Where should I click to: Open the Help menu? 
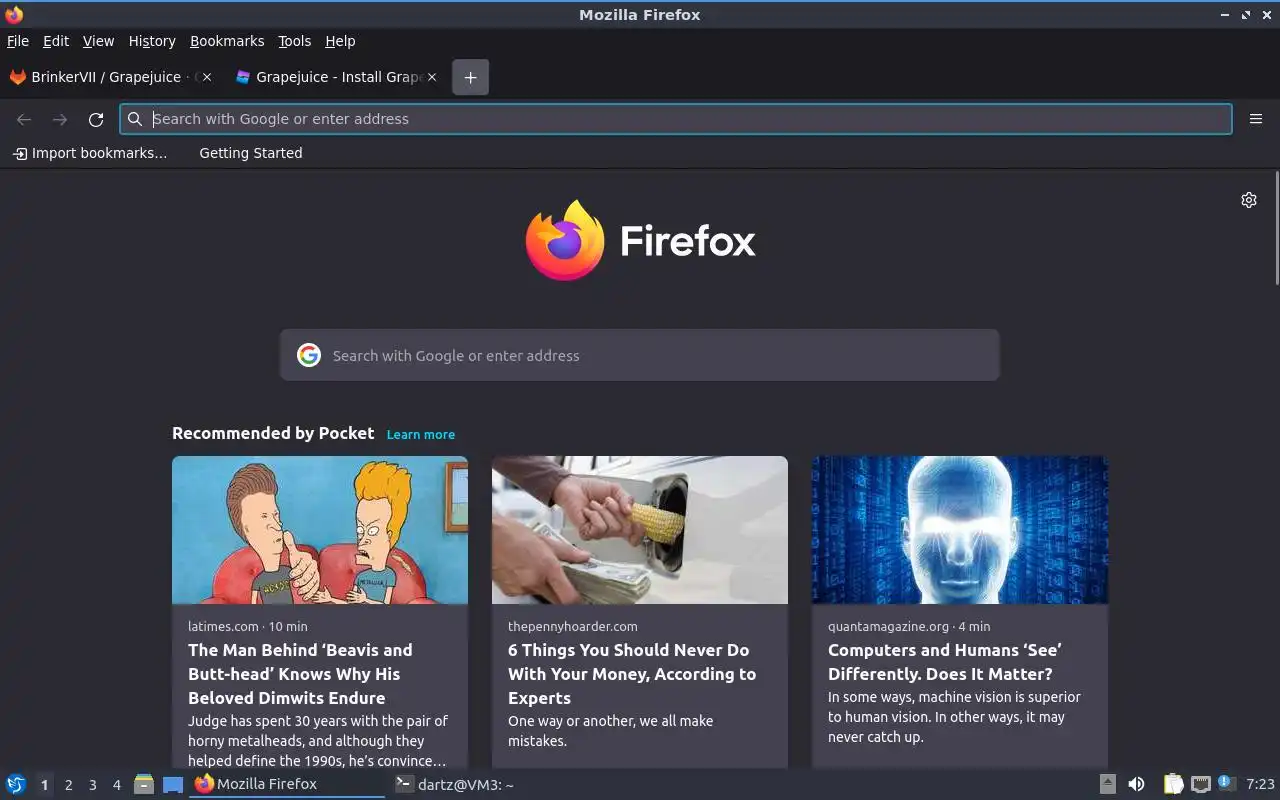pos(340,41)
